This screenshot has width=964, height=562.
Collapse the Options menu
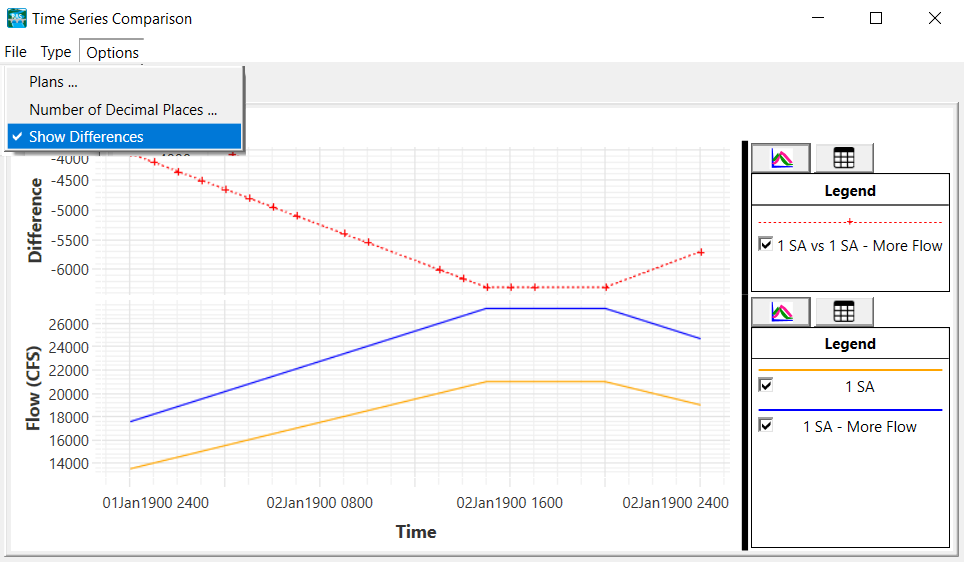pos(112,52)
